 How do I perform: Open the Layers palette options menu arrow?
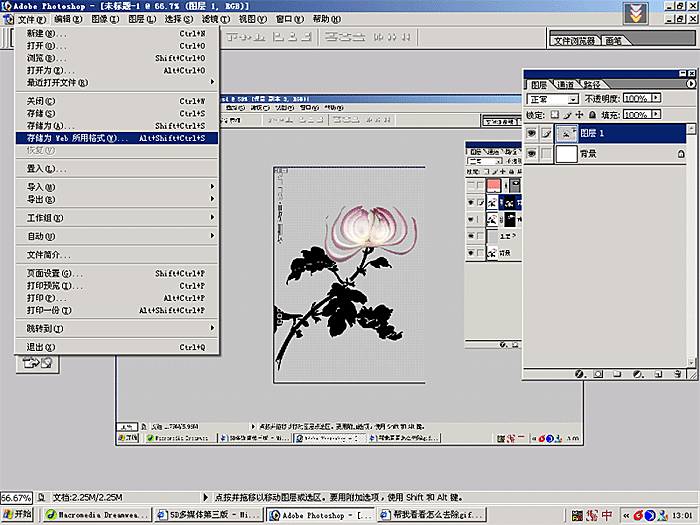[x=691, y=83]
